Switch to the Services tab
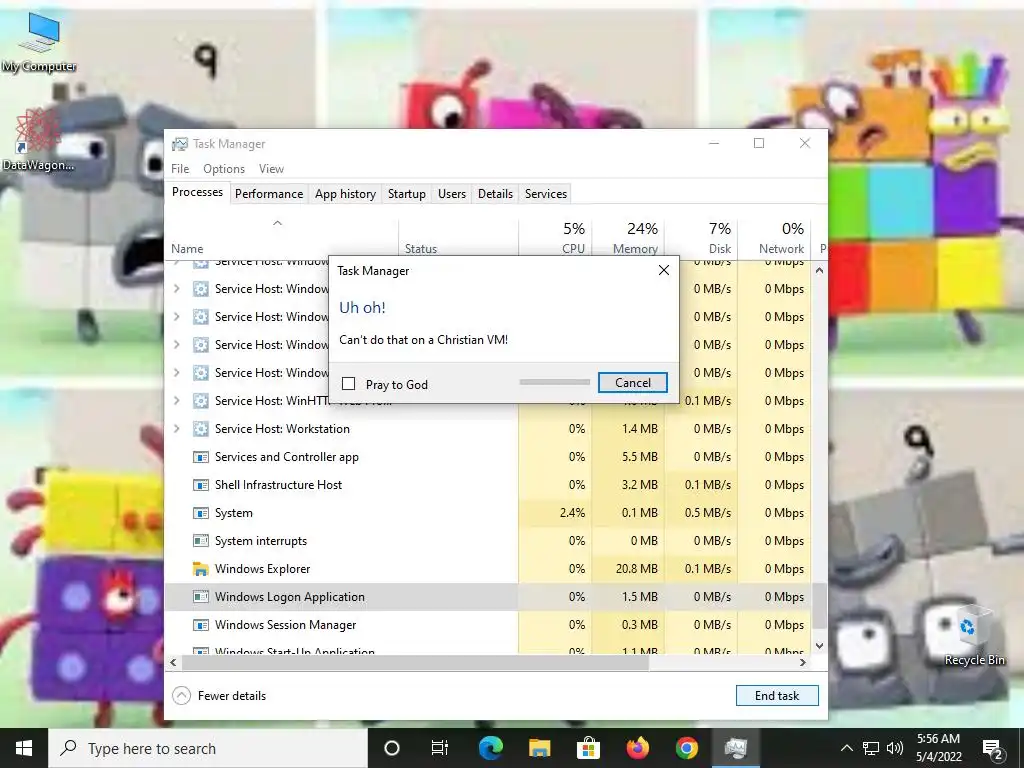Viewport: 1024px width, 768px height. click(546, 194)
